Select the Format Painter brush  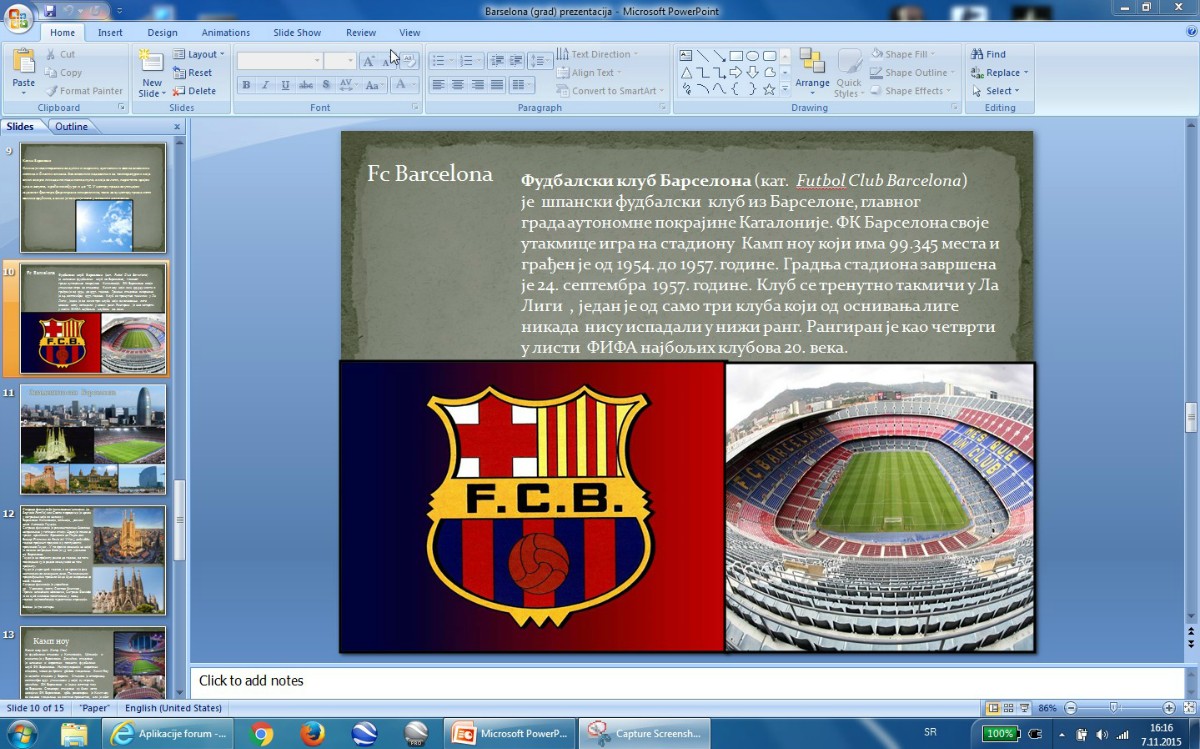[83, 91]
